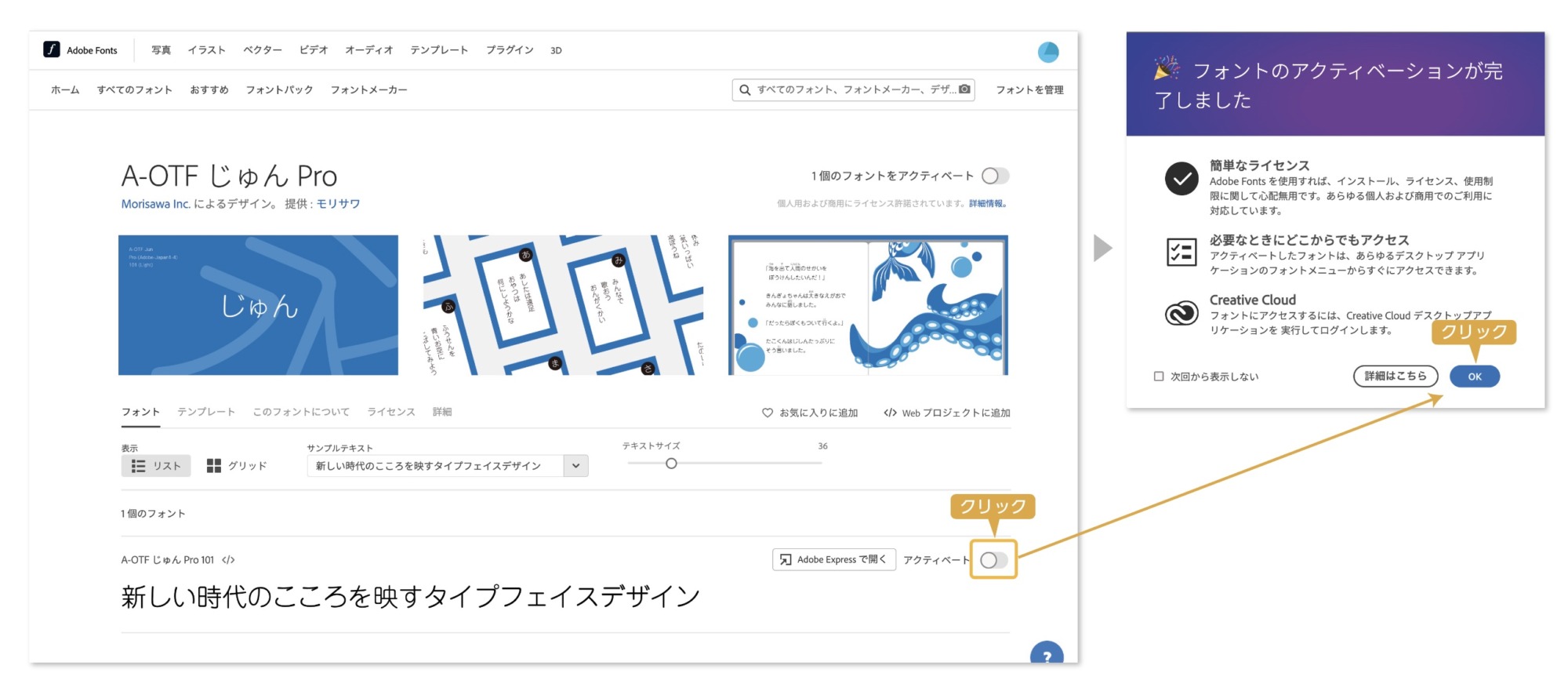Go to ホーム navigation link
Screen dimensions: 1568x684
tap(65, 90)
